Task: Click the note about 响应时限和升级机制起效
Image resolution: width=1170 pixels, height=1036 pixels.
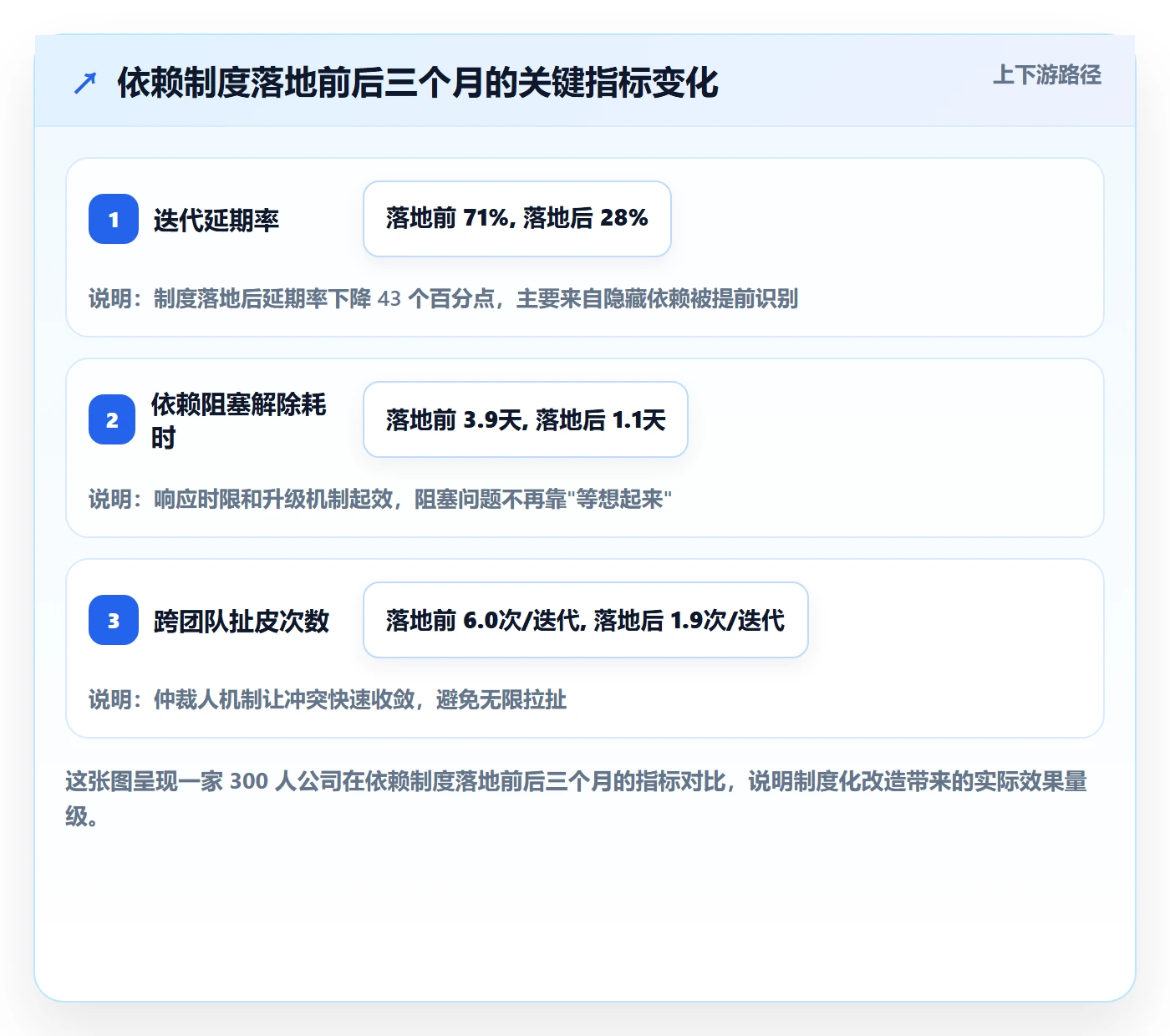Action: click(x=380, y=499)
